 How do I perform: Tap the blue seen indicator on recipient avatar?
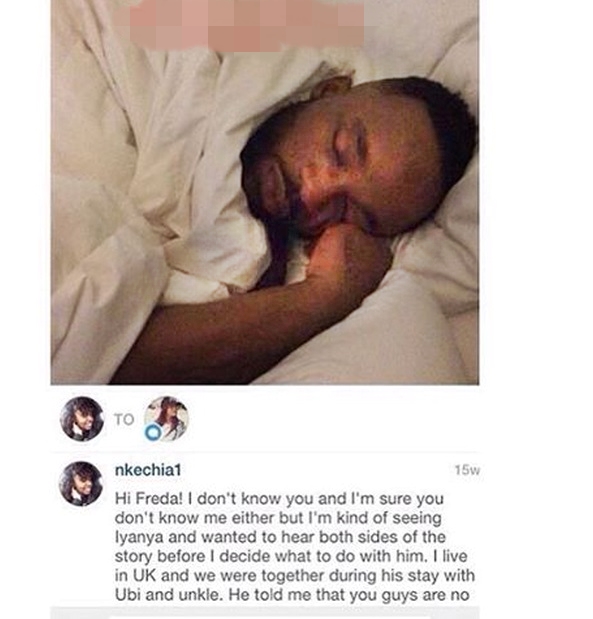(153, 432)
